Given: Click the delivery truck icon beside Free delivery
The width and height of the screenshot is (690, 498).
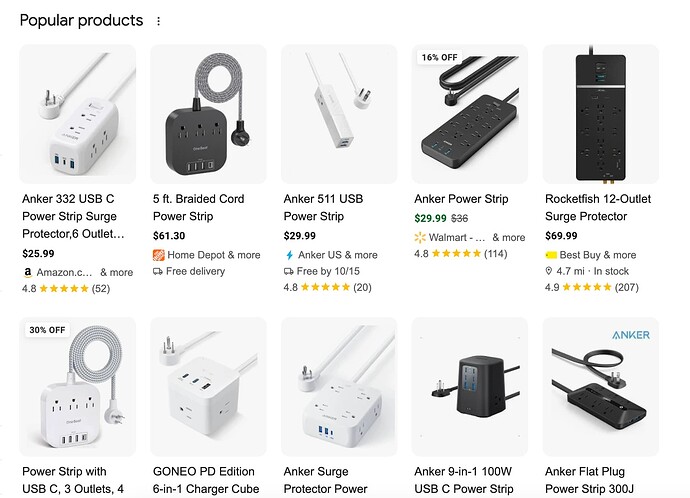Looking at the screenshot, I should coord(158,271).
